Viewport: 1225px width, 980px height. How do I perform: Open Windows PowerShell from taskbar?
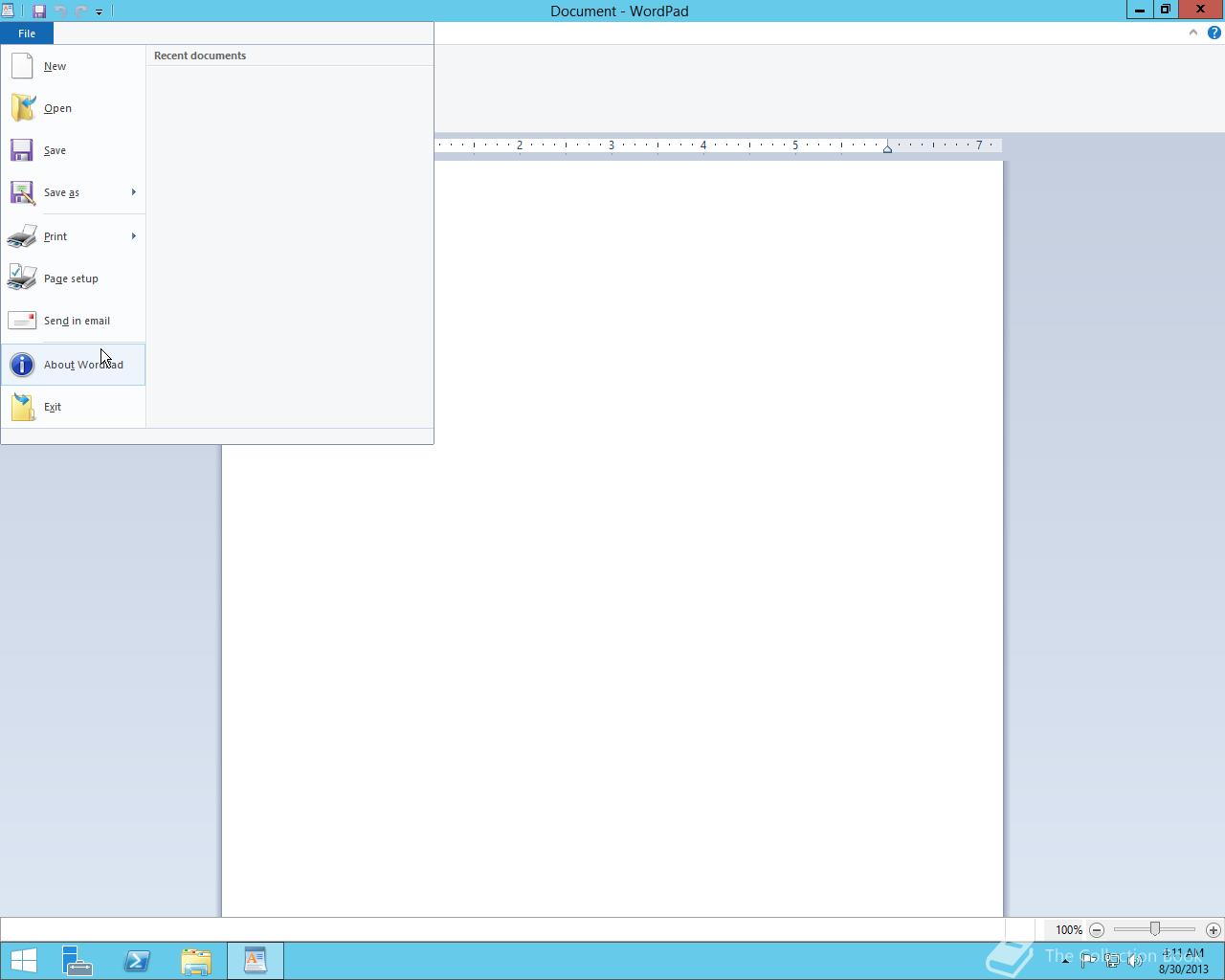click(x=137, y=961)
